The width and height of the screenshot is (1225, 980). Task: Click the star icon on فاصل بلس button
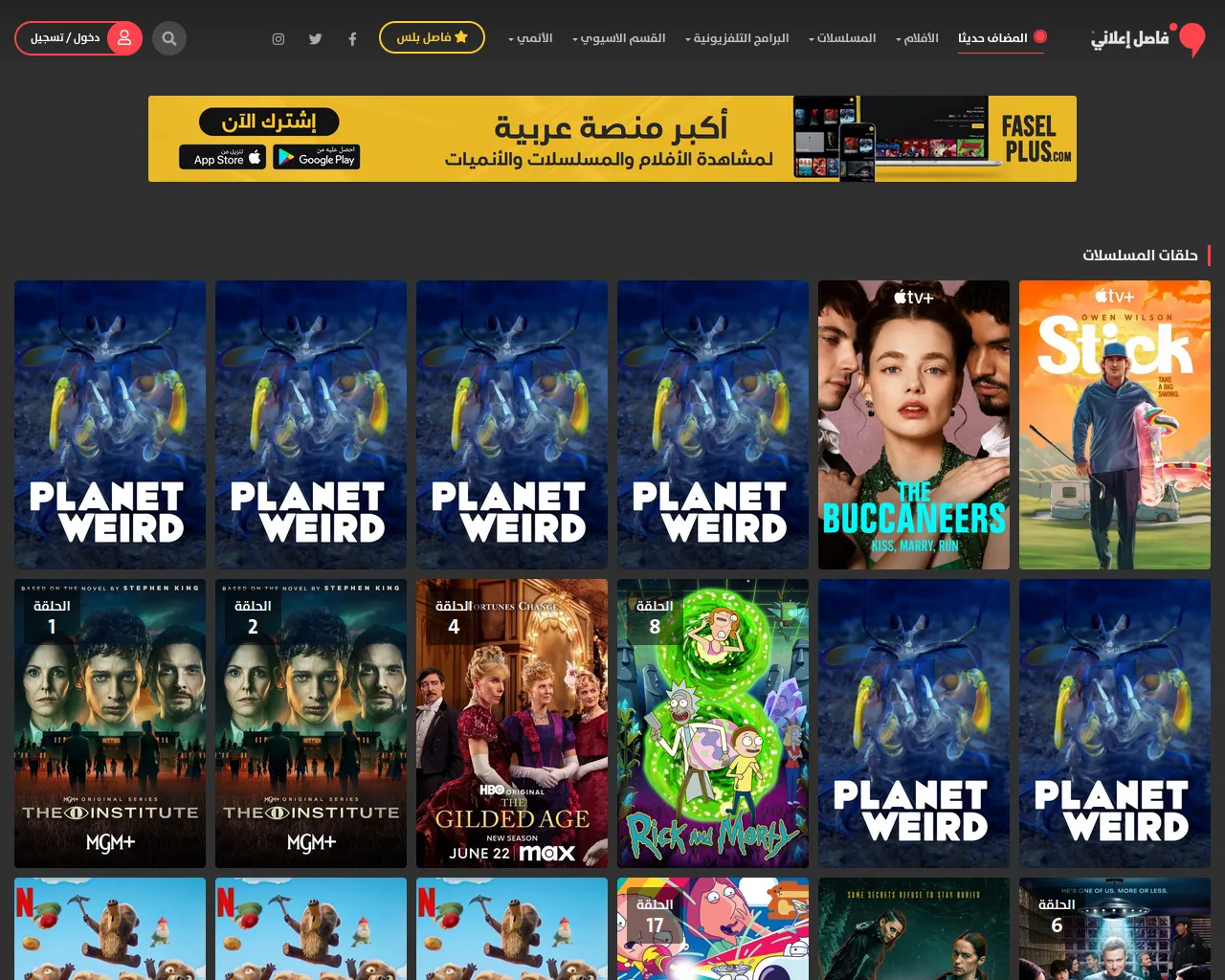[x=461, y=37]
